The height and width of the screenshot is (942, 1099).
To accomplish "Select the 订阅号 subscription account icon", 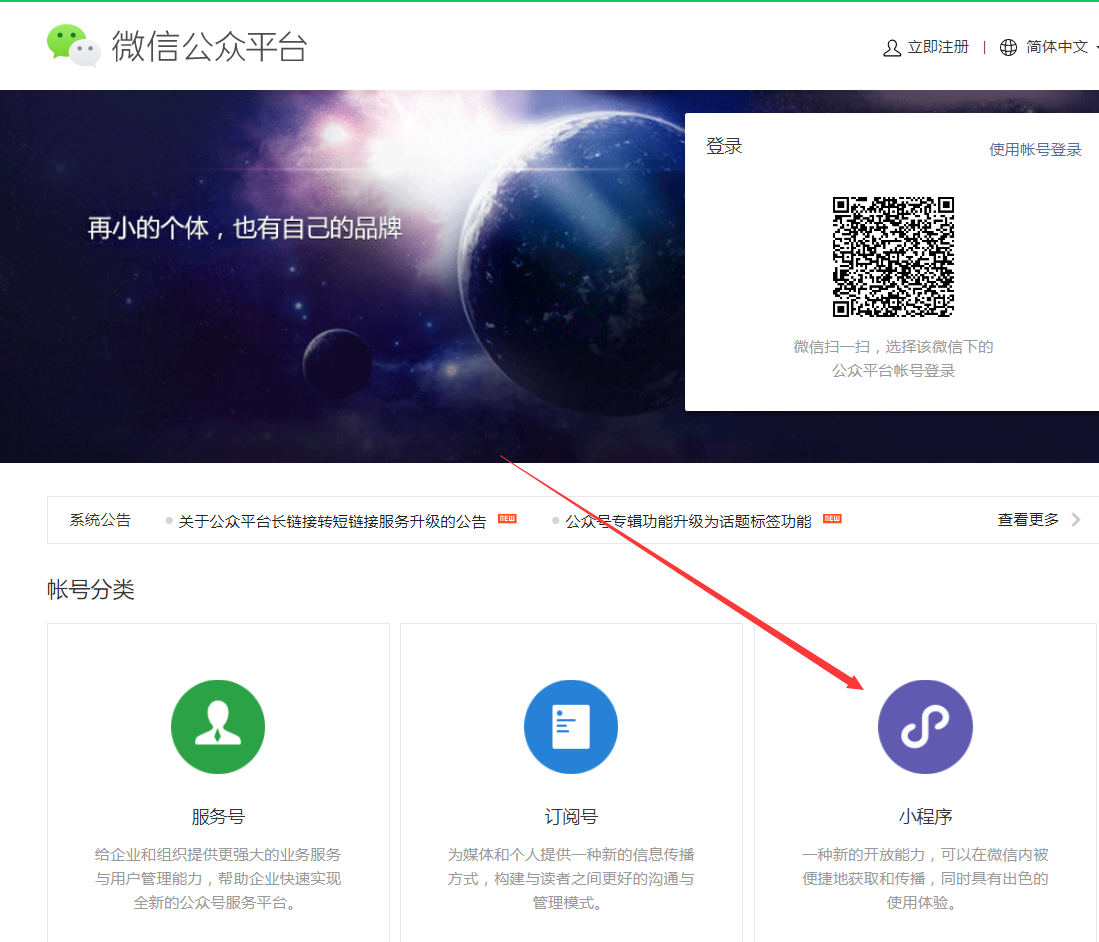I will [x=570, y=727].
